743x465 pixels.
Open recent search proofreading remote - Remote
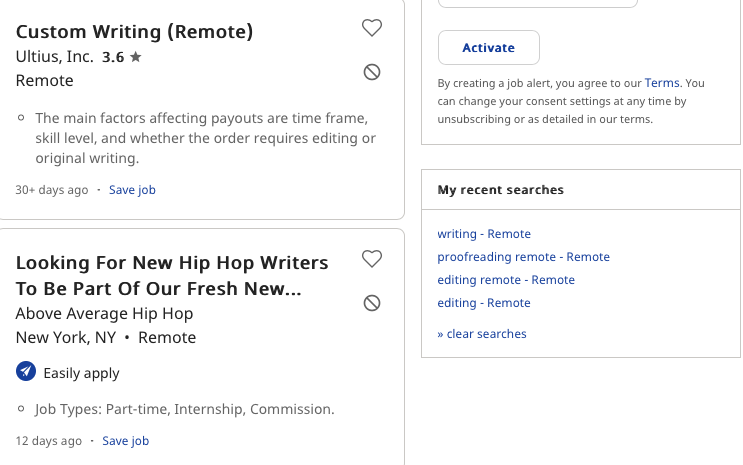click(x=524, y=256)
